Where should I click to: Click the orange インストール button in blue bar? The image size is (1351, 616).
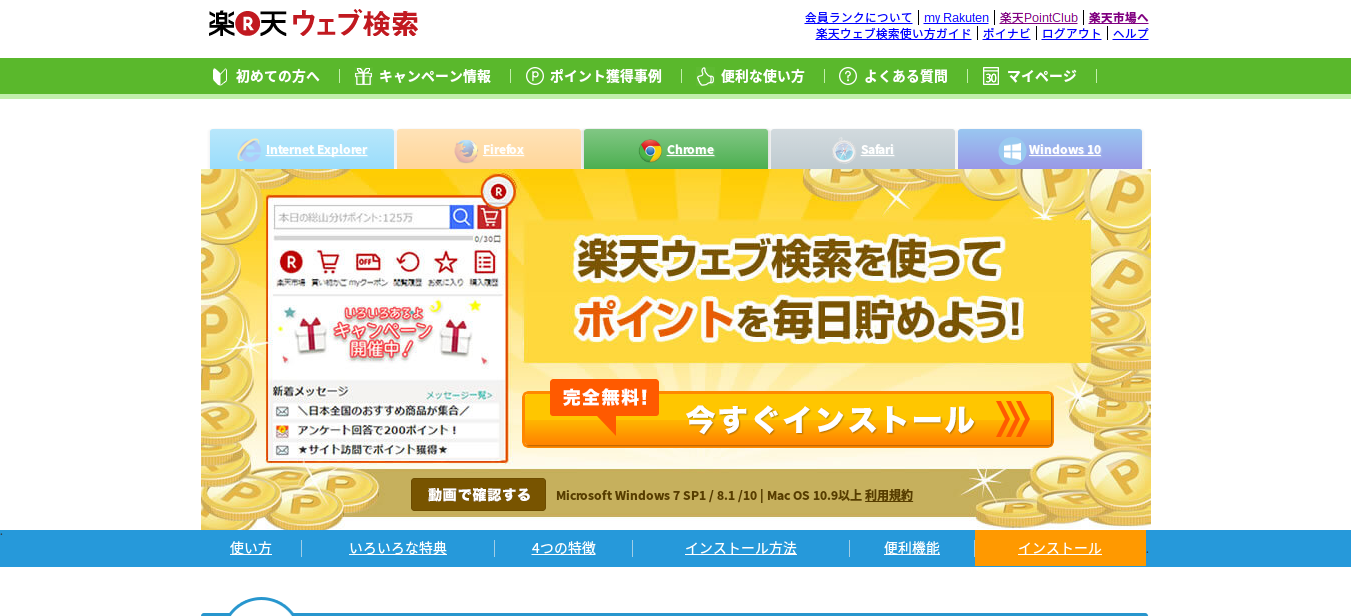click(1060, 548)
